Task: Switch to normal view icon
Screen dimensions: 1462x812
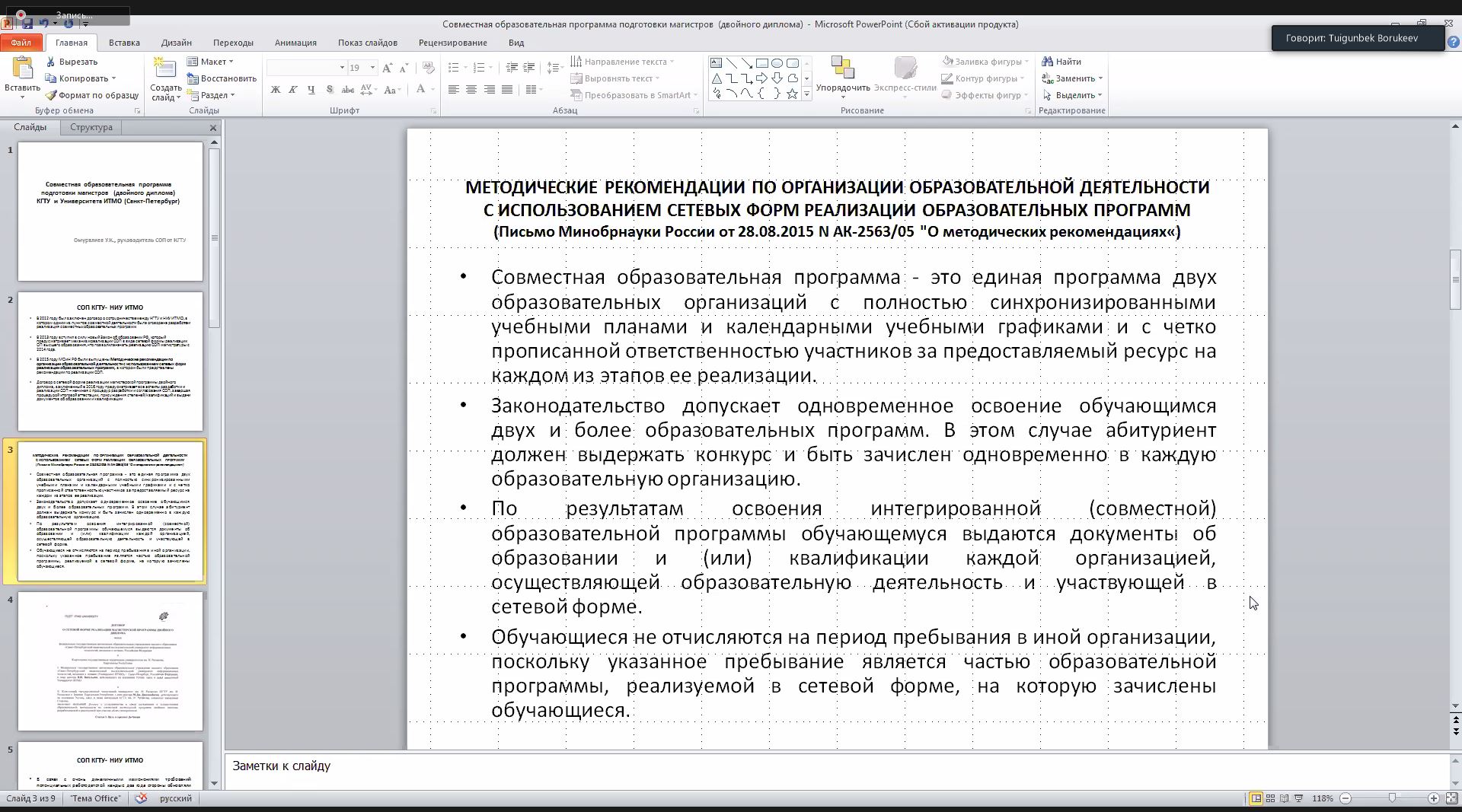Action: (x=1256, y=798)
